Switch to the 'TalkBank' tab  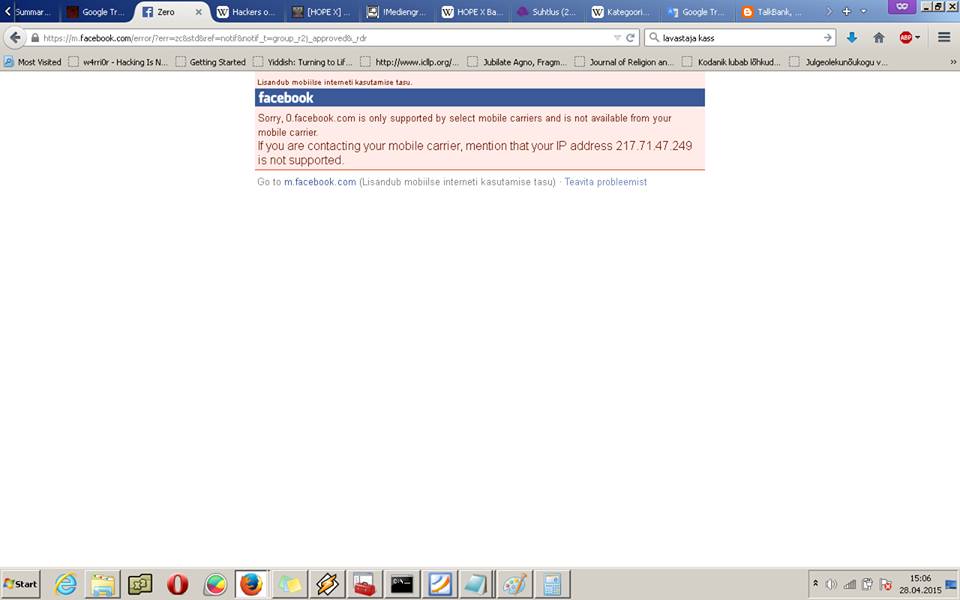pyautogui.click(x=771, y=12)
